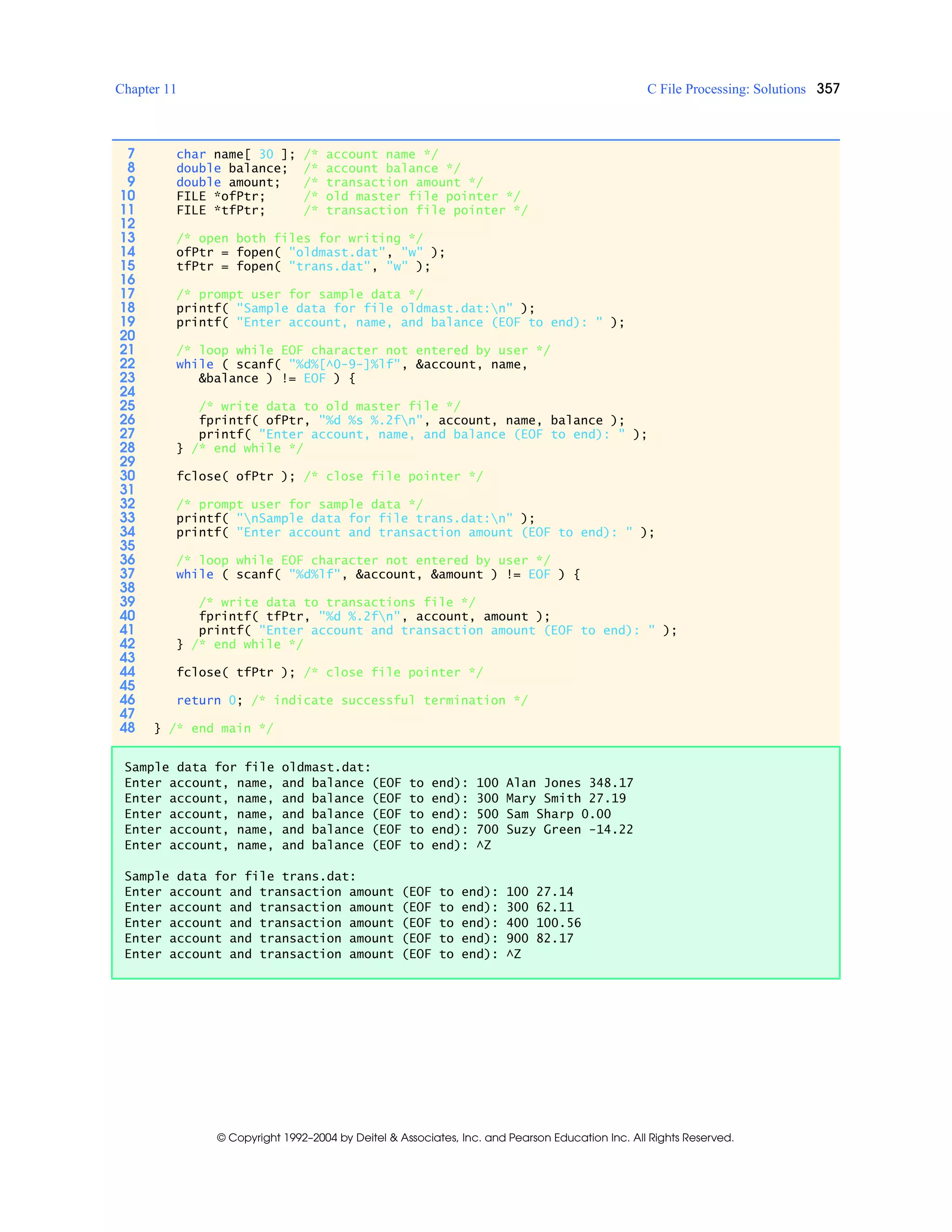The height and width of the screenshot is (1232, 952).
Task: Click 'char name[ 30 ];' declaration
Action: (x=236, y=154)
